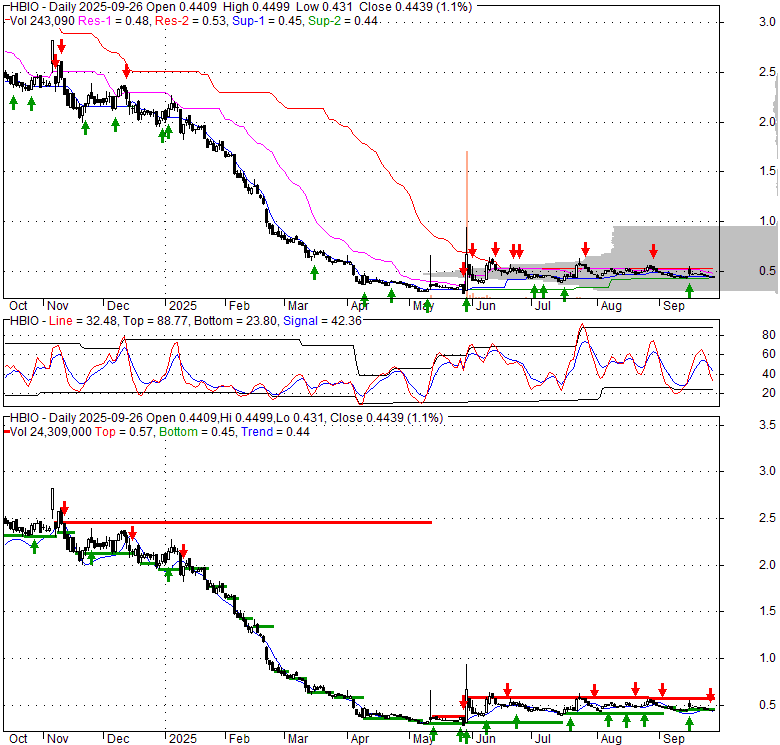This screenshot has width=780, height=745.
Task: Click the 2025 year label under the bottom chart
Action: click(x=183, y=739)
